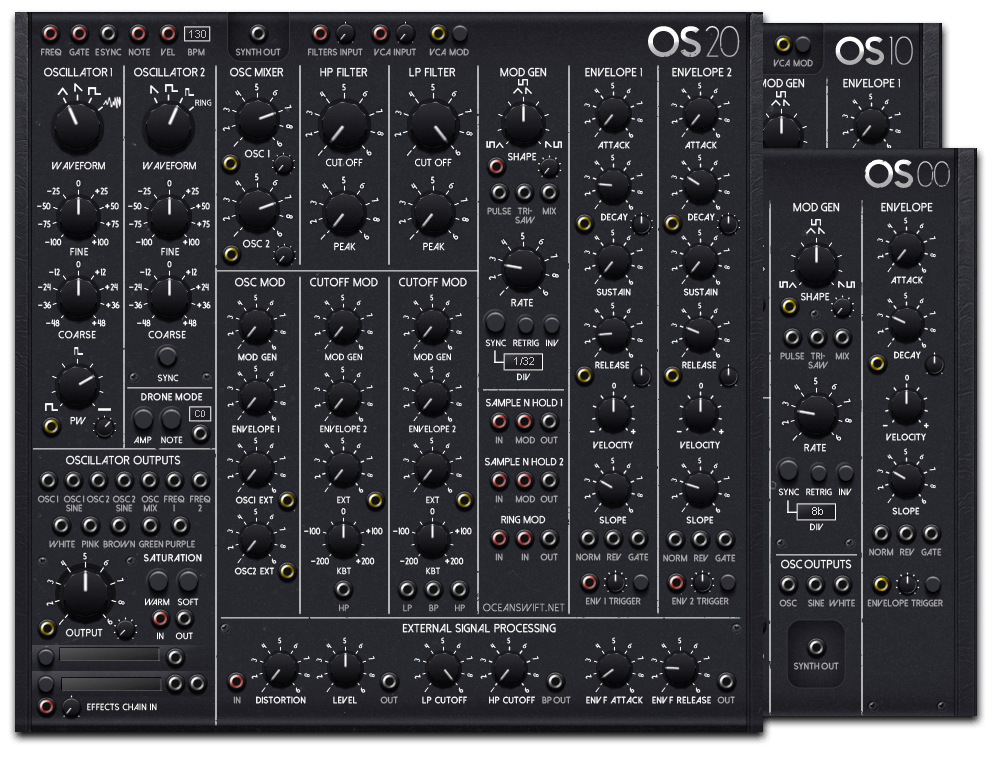Click the Envelope 1 GATE output jack

coord(638,539)
